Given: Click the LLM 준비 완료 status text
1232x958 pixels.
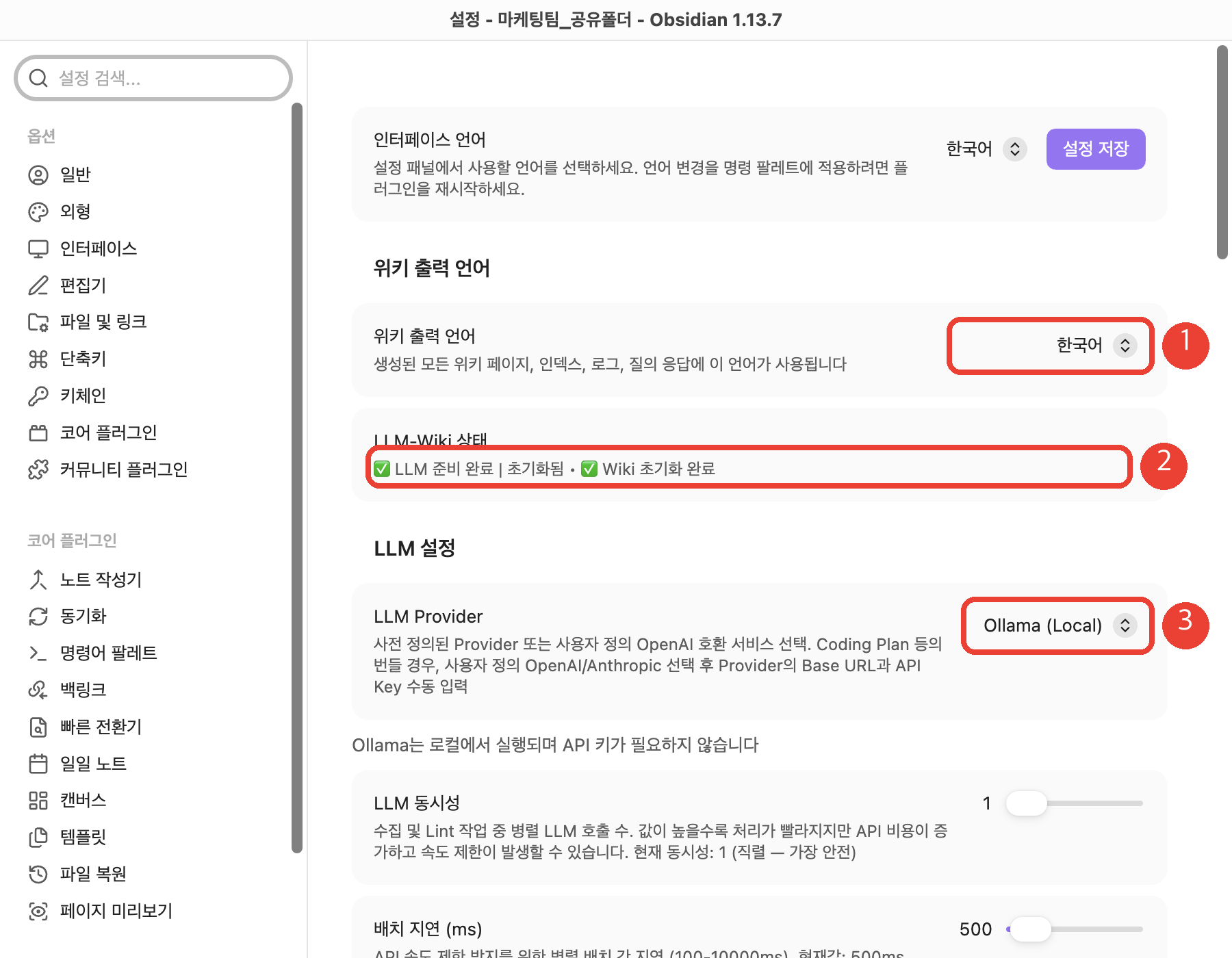Looking at the screenshot, I should click(444, 469).
